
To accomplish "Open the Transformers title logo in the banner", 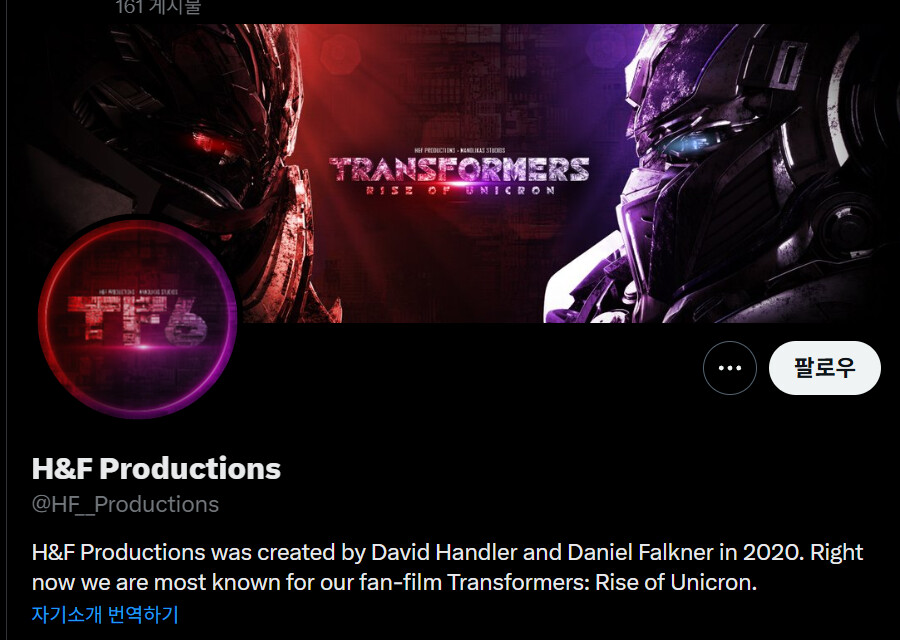I will [459, 170].
